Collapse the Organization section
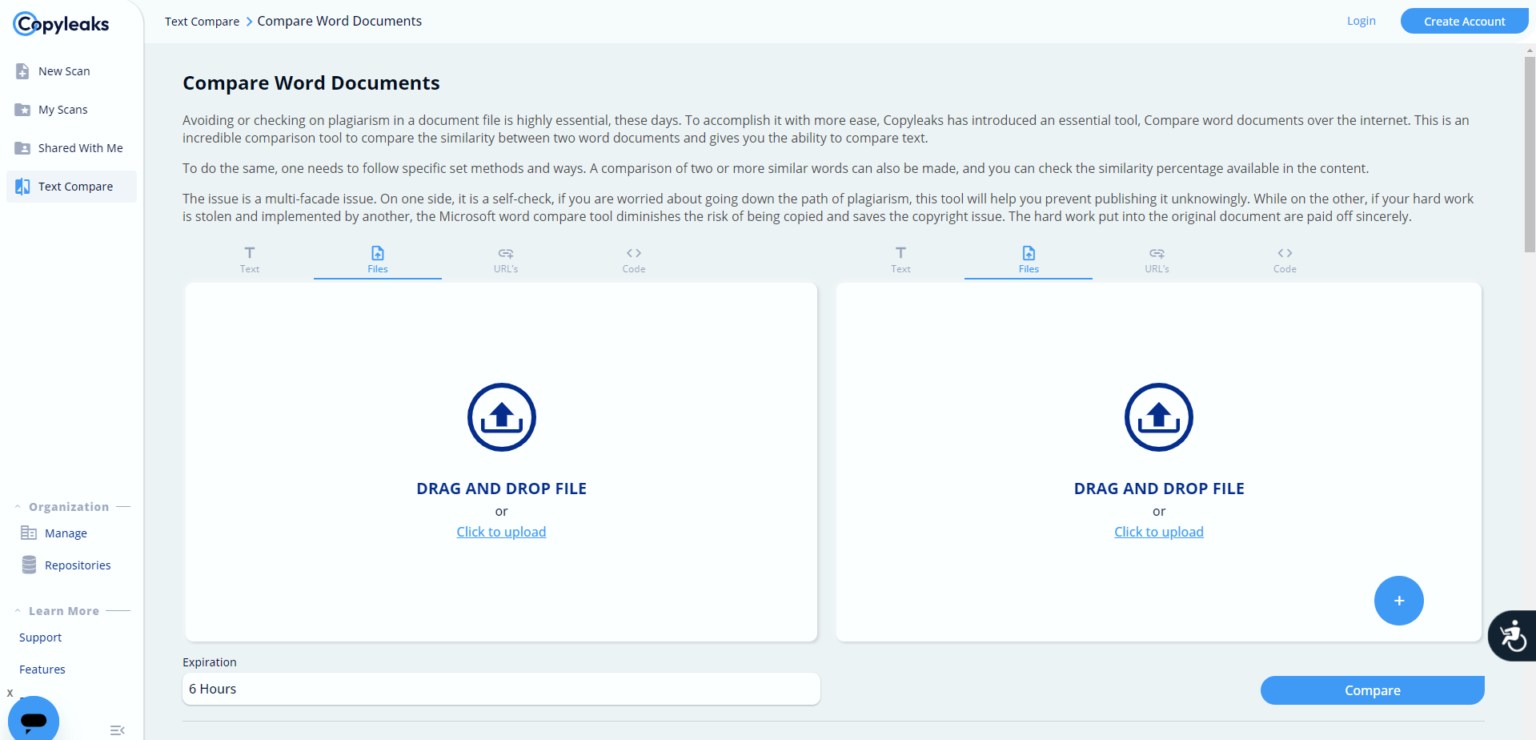Image resolution: width=1536 pixels, height=740 pixels. [x=17, y=507]
